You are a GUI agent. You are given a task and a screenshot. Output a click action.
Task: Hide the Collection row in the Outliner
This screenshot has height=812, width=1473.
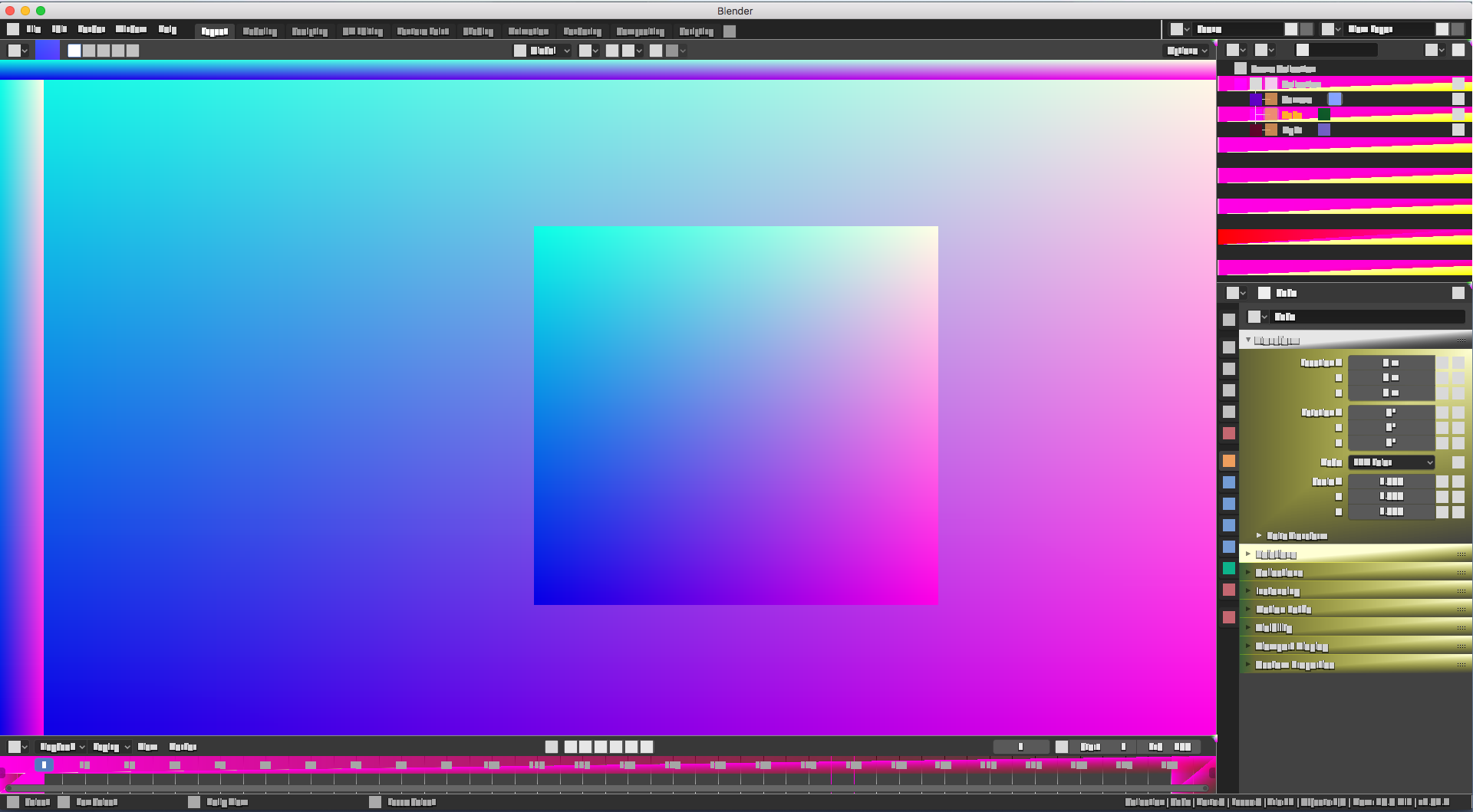click(1458, 84)
